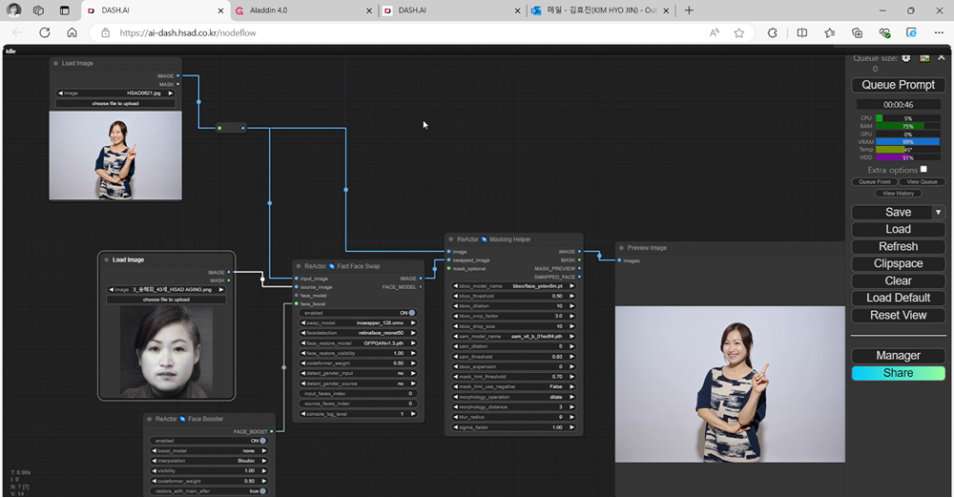Click the browser Refresh icon
Image resolution: width=954 pixels, height=498 pixels.
pyautogui.click(x=44, y=33)
